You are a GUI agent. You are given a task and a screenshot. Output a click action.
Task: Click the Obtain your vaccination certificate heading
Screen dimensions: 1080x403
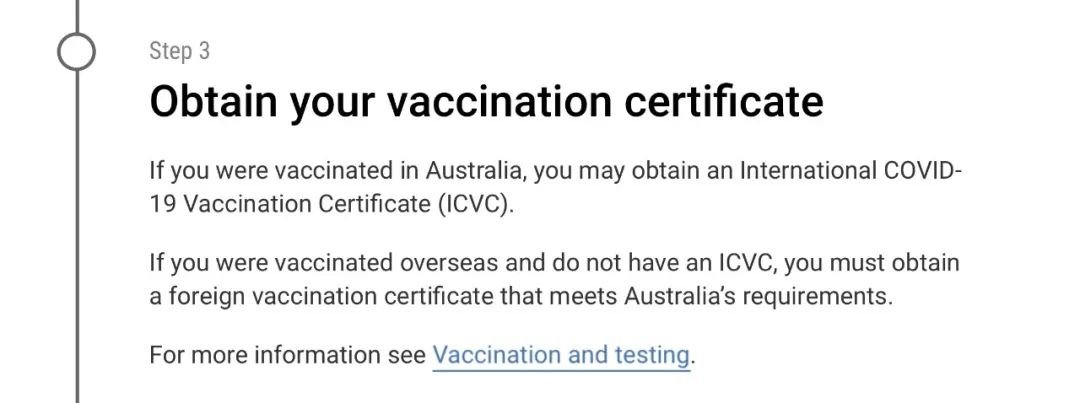click(x=486, y=102)
